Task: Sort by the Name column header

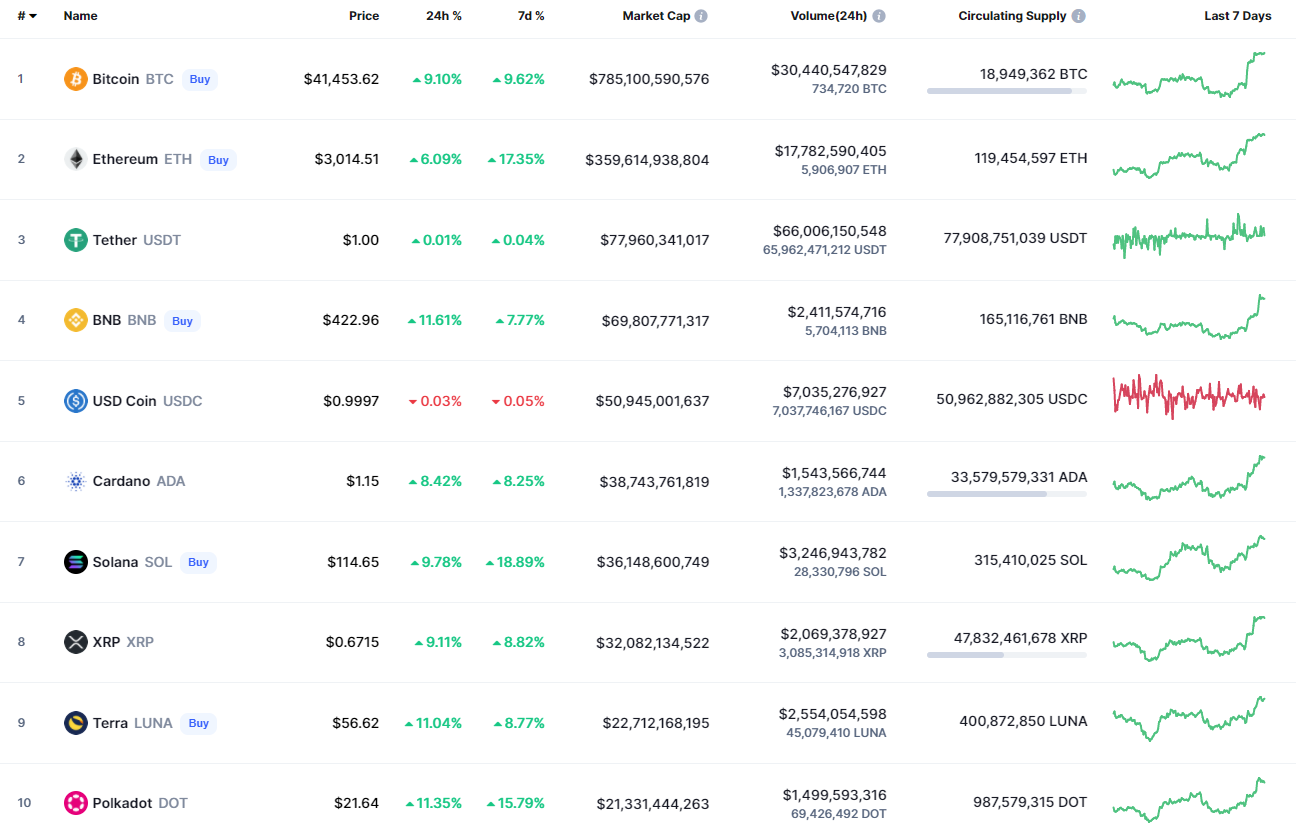Action: click(80, 16)
